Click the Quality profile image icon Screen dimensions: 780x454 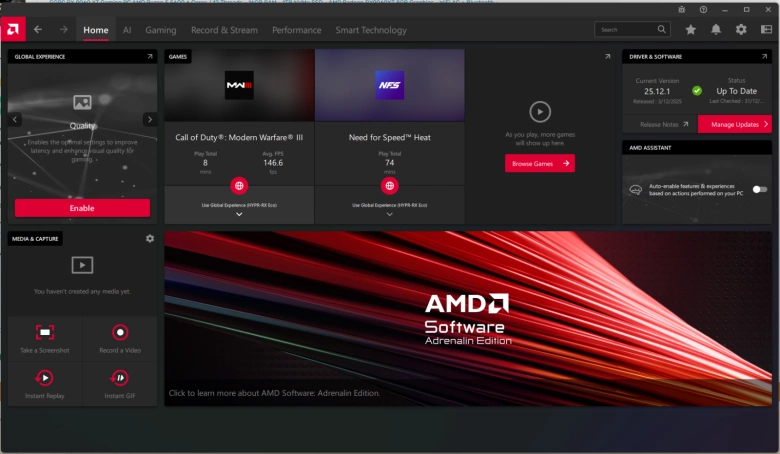[82, 102]
